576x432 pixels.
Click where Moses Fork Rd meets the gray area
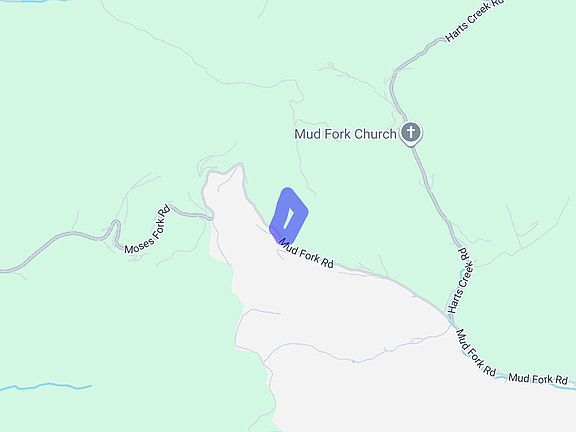coord(211,217)
